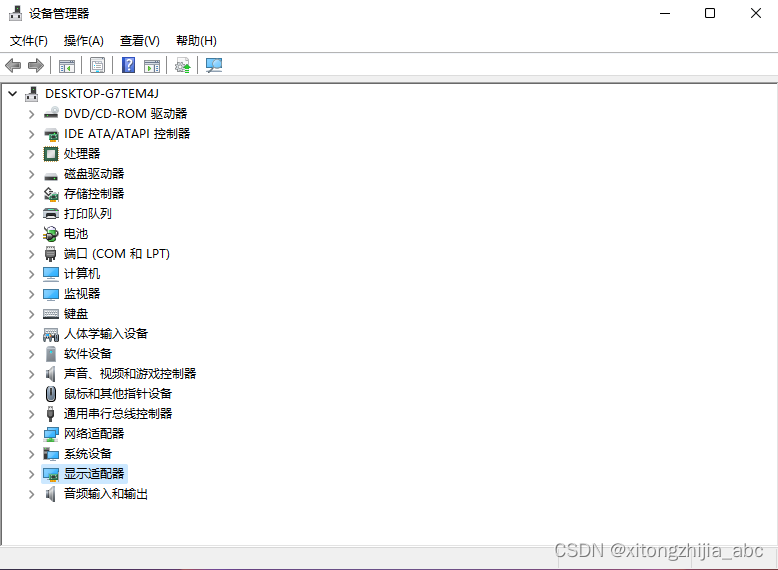This screenshot has height=570, width=778.
Task: Open the 查看(V) menu
Action: 140,41
